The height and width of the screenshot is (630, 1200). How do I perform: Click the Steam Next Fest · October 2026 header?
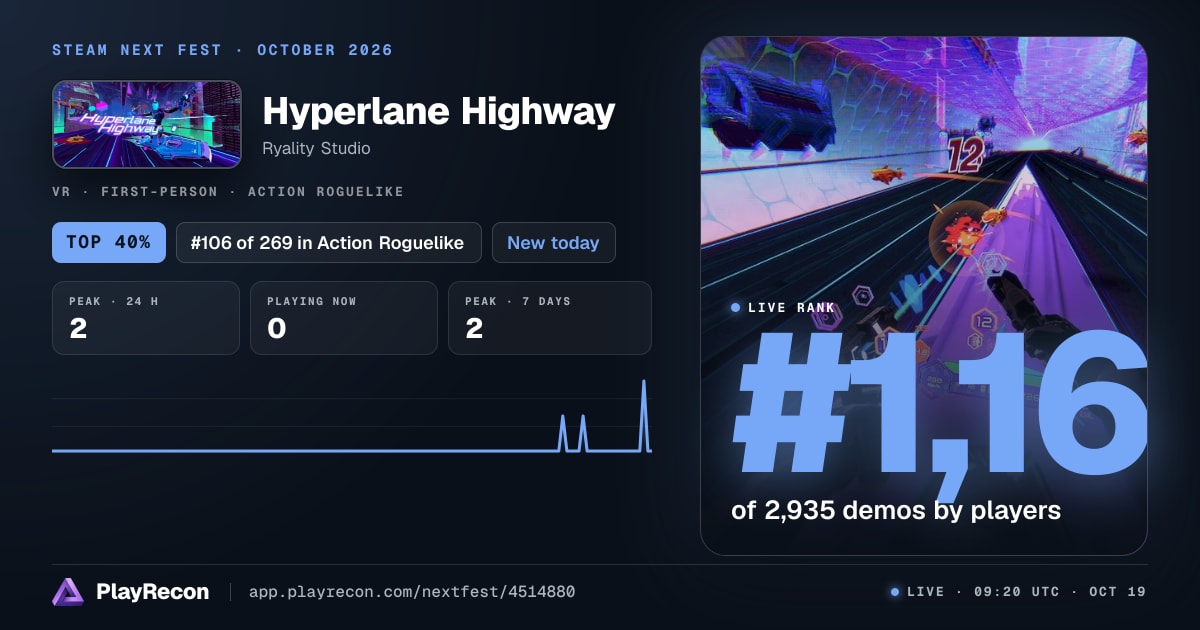coord(222,50)
